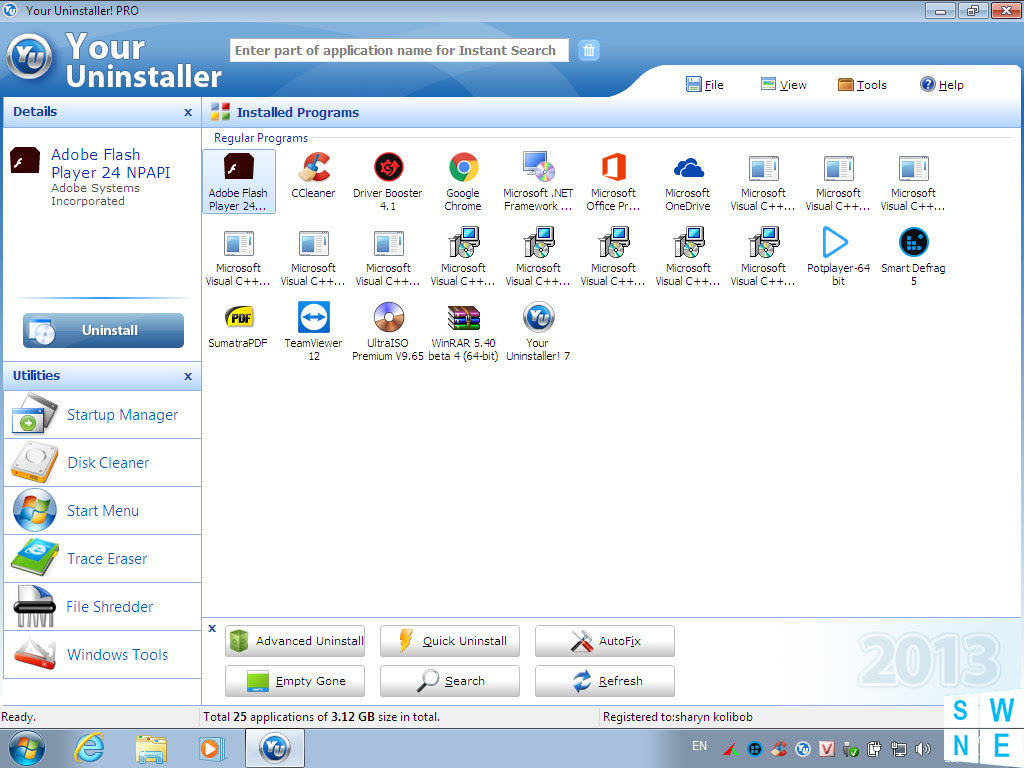The image size is (1024, 768).
Task: Open Internet Explorer from taskbar
Action: [x=89, y=748]
